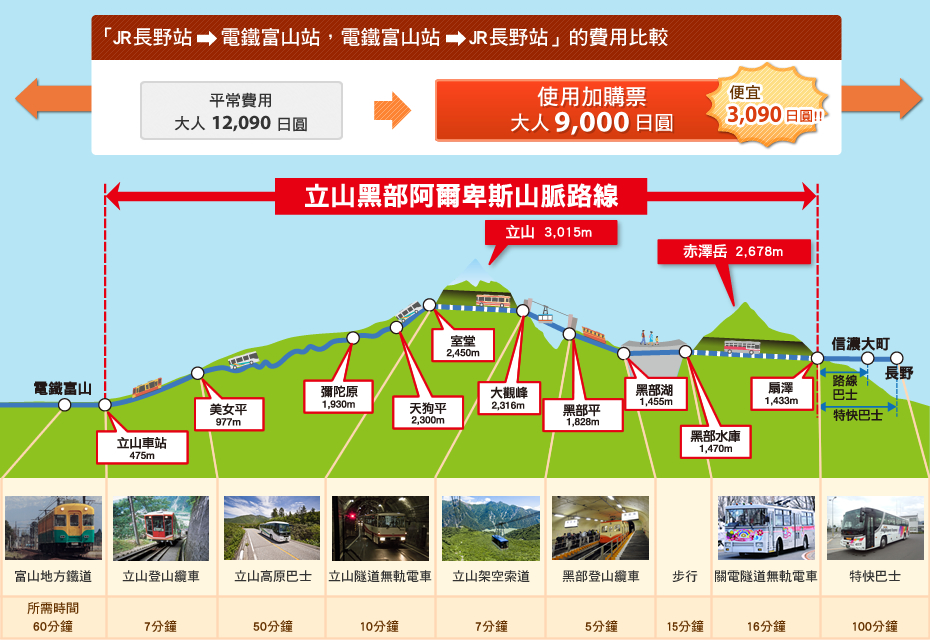This screenshot has width=930, height=640.
Task: Click the 特快巴士 express bus photo
Action: point(875,528)
